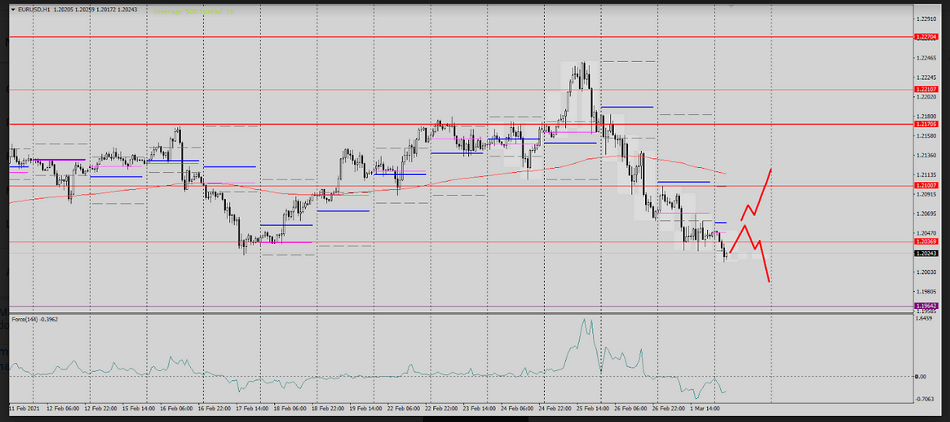Grab the divider between chart and Force window

[460, 313]
